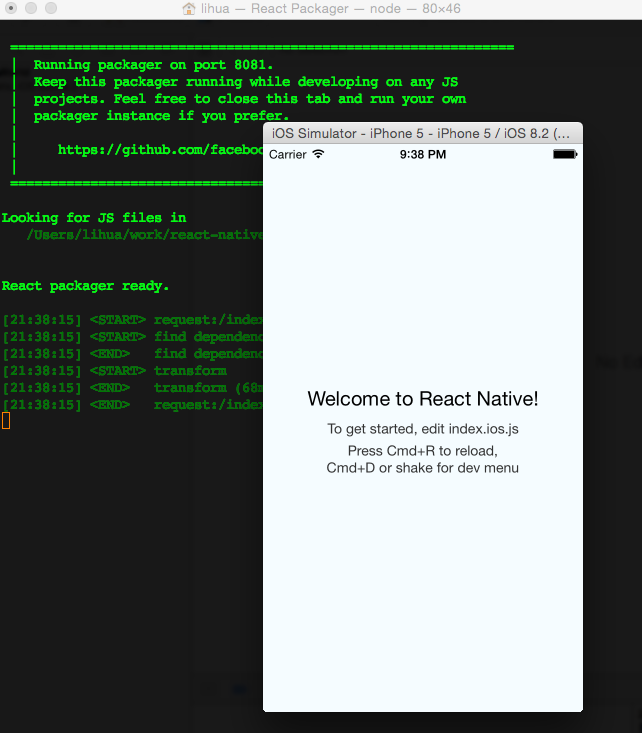Screen dimensions: 642x733
Task: Click the terminal's red close button
Action: tap(11, 8)
